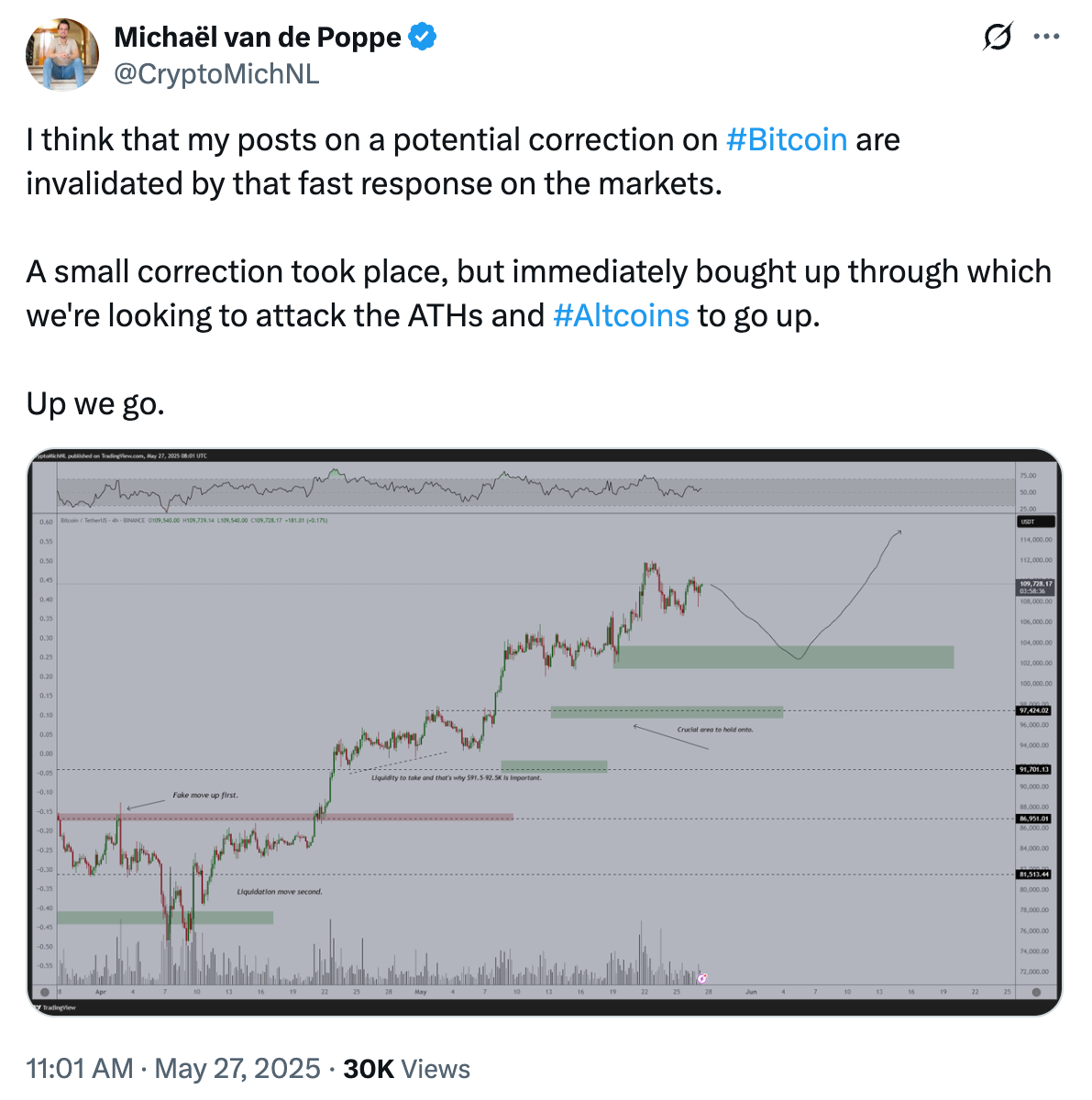Open Michaël van de Poppe's profile avatar

(62, 54)
